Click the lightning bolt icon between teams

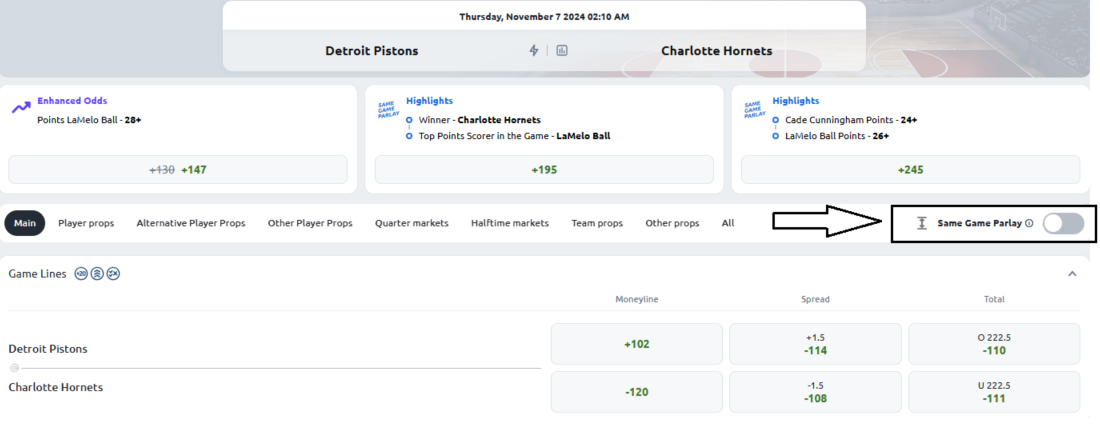click(534, 50)
